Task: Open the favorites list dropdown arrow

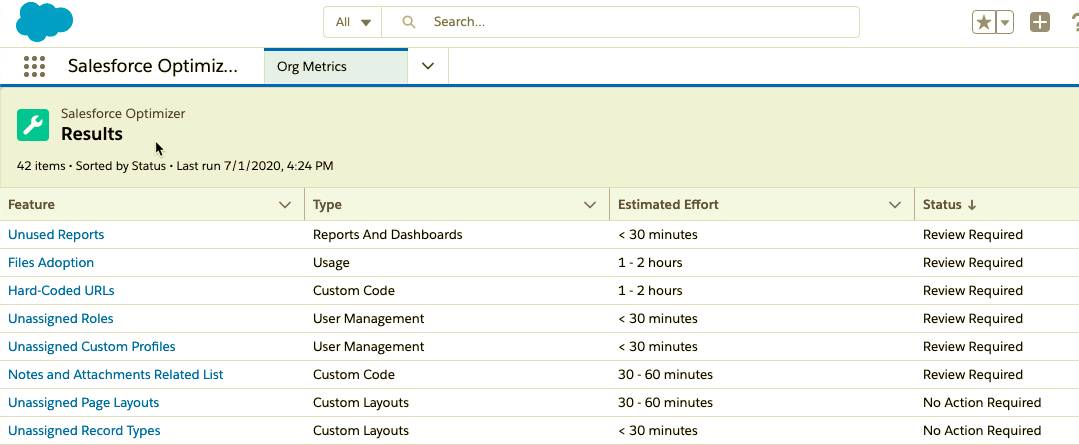Action: coord(1005,22)
